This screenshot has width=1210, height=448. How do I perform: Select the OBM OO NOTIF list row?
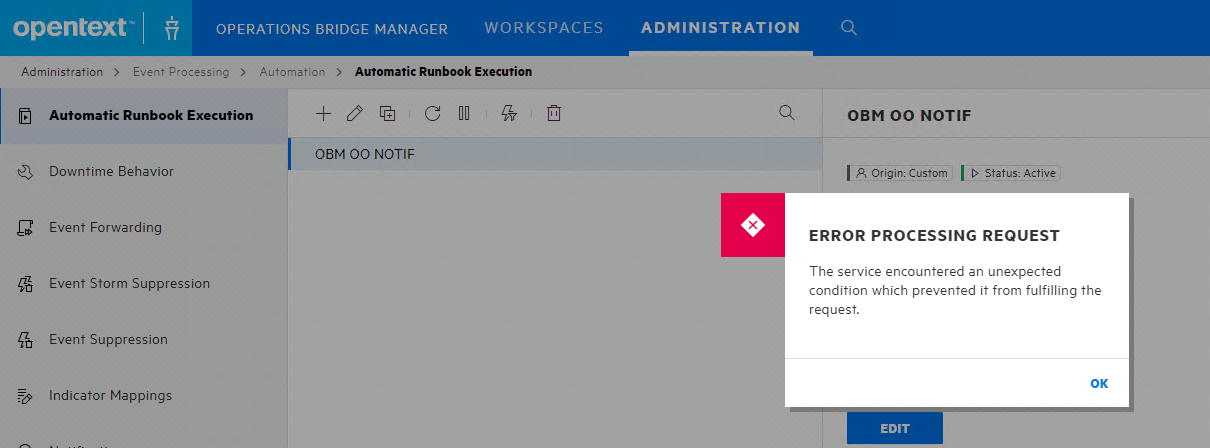[555, 154]
